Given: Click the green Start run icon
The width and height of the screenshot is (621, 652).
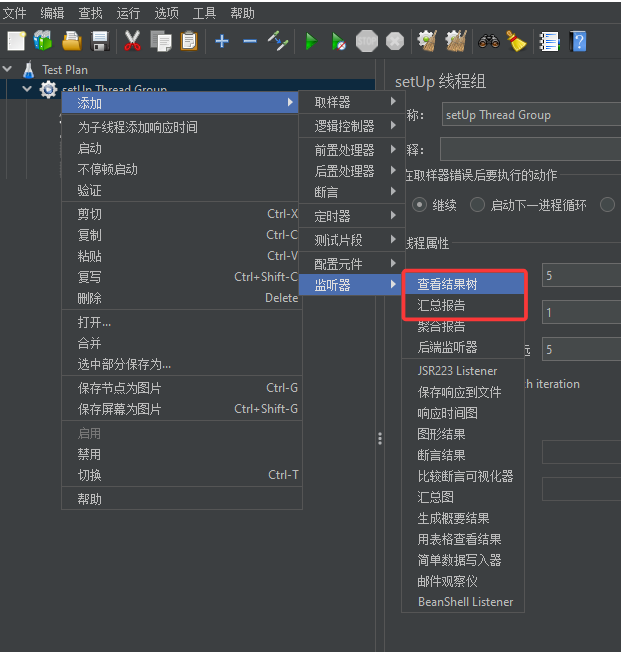Looking at the screenshot, I should point(311,41).
